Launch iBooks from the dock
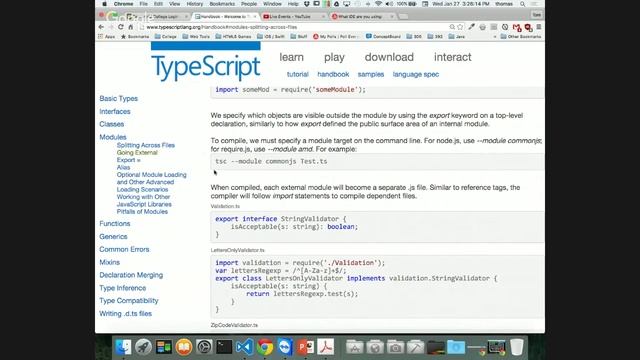 [184, 347]
